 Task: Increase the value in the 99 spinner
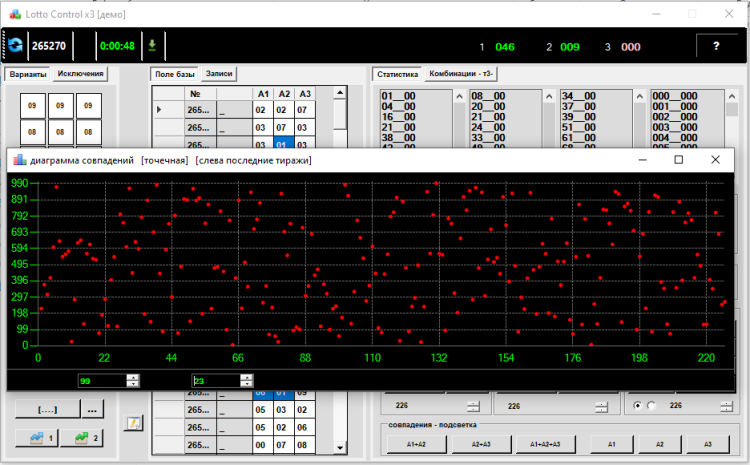(x=133, y=377)
